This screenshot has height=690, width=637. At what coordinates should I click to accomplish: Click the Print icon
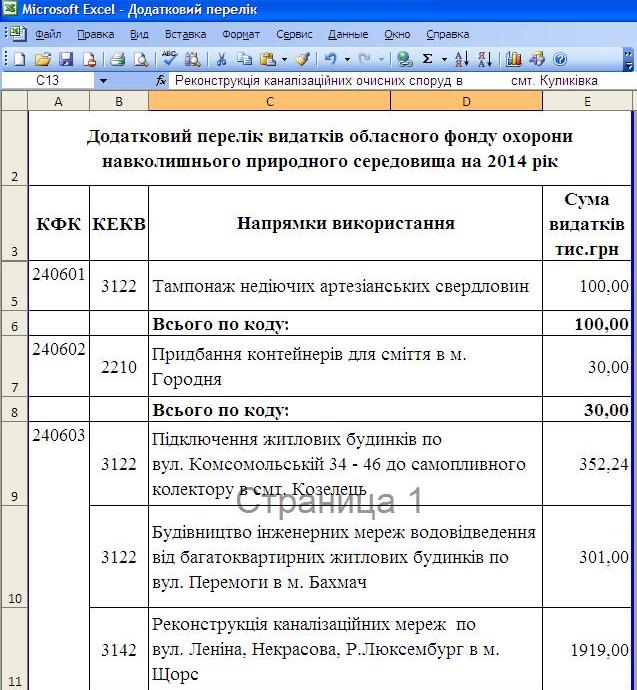[117, 59]
